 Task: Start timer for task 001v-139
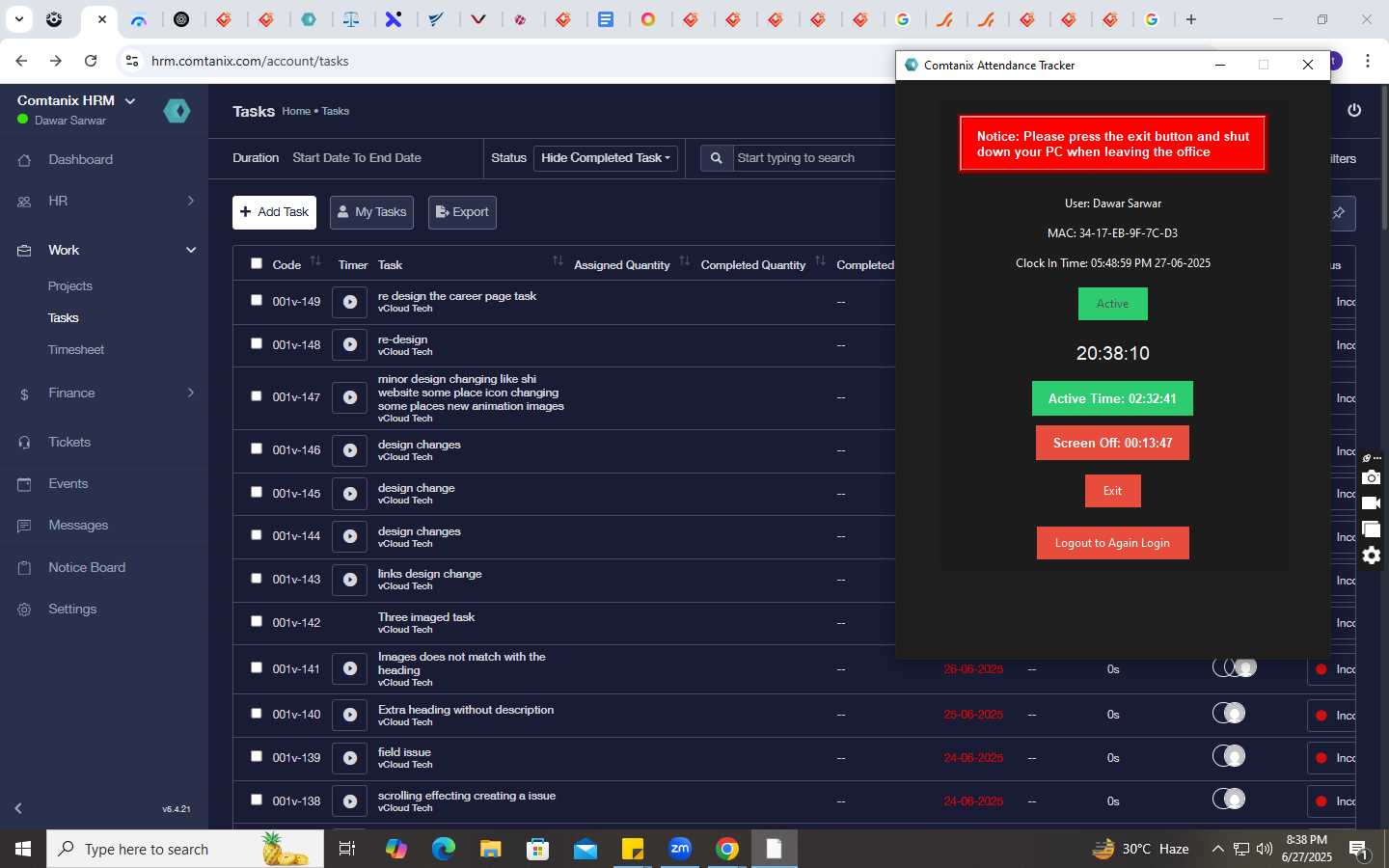tap(349, 758)
